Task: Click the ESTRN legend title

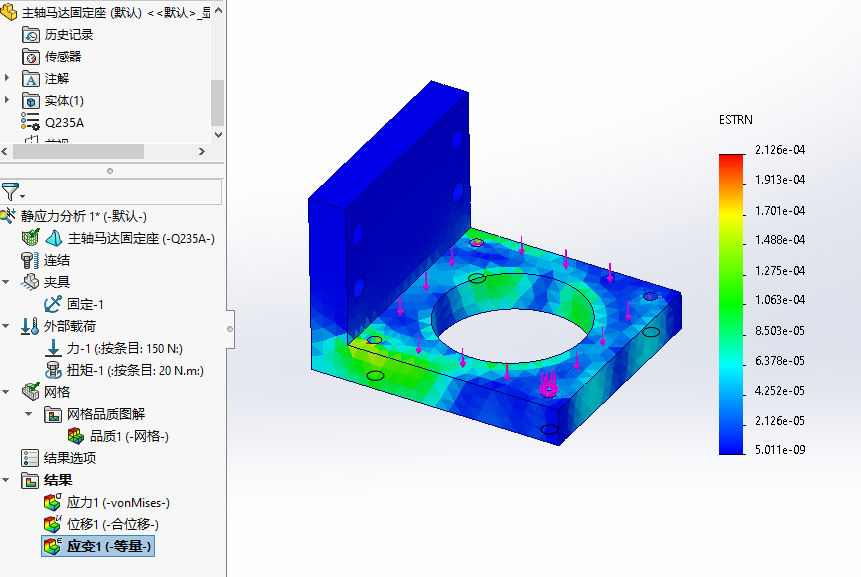Action: tap(735, 120)
